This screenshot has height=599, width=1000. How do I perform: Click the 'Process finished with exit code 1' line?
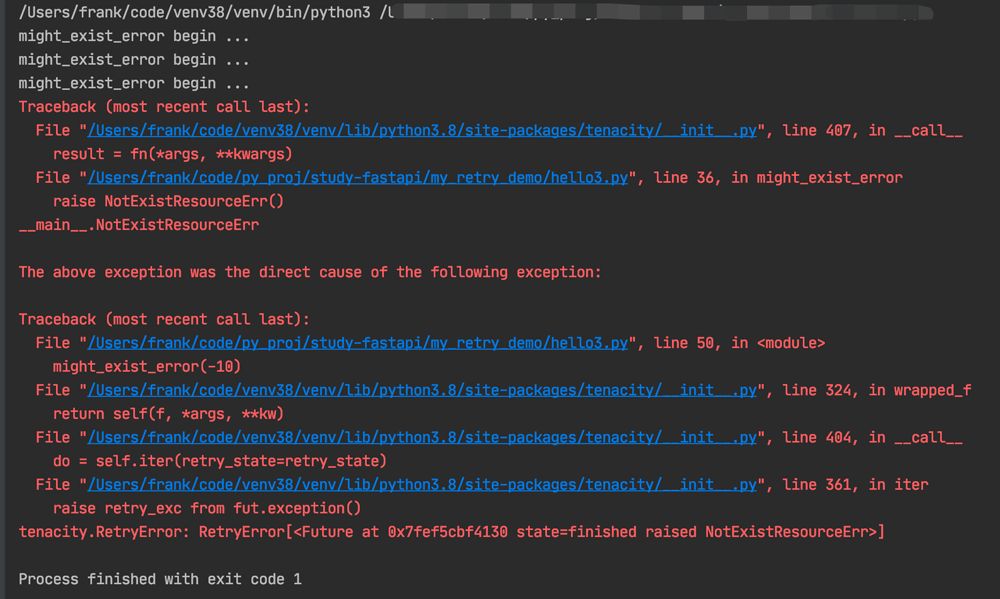pyautogui.click(x=160, y=579)
